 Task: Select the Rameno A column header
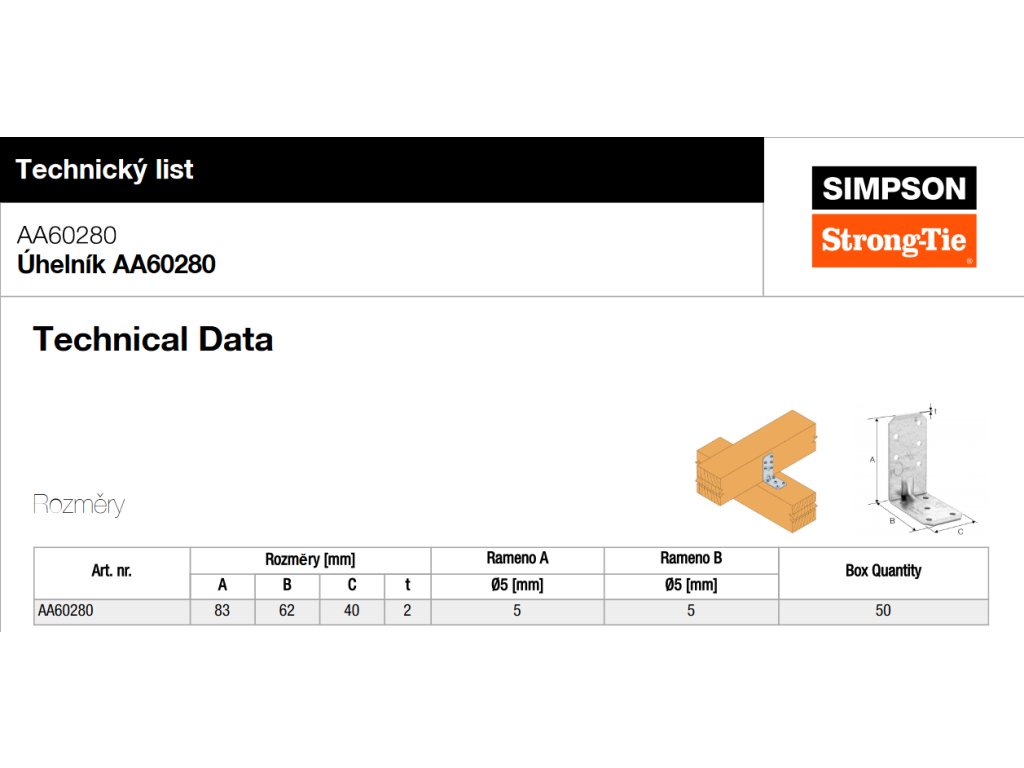[x=517, y=559]
